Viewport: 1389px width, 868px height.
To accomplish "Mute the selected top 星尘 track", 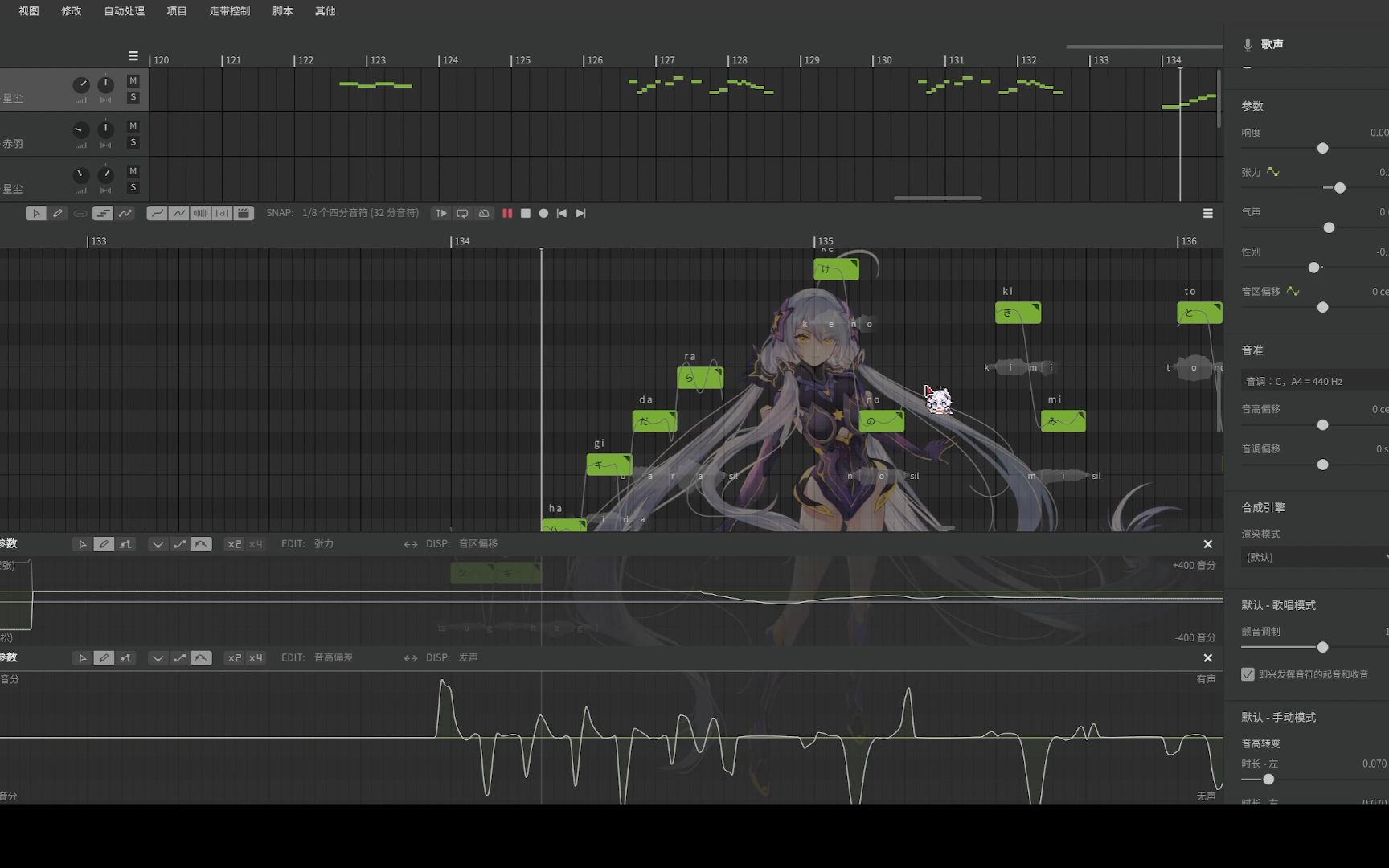I will tap(133, 80).
